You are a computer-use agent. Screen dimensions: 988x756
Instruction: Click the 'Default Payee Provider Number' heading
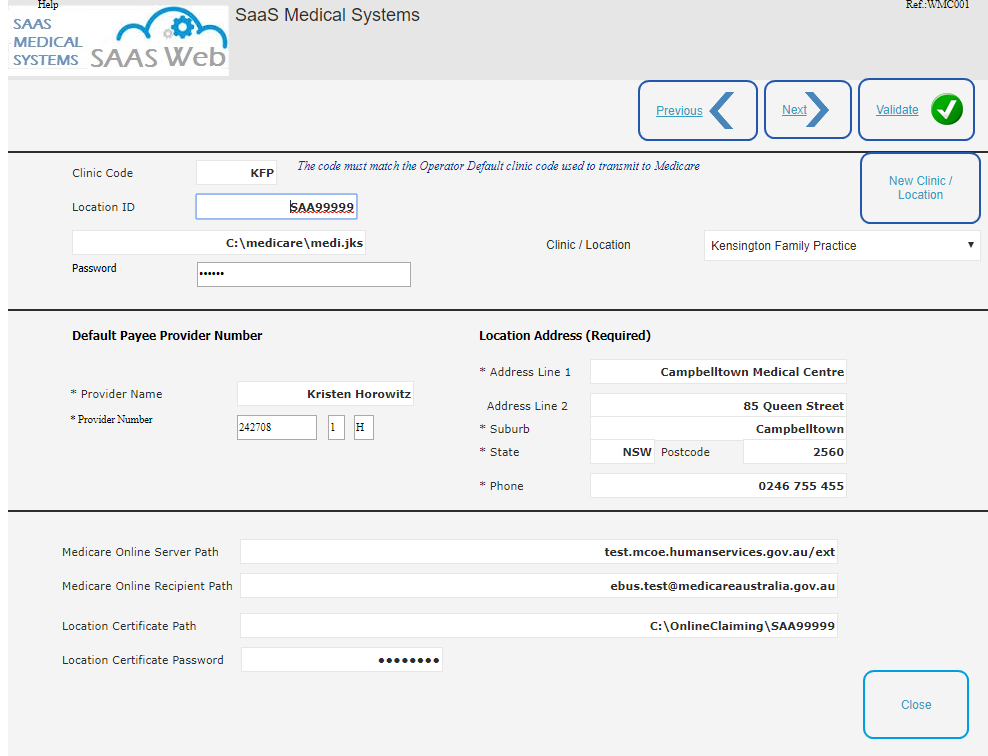pyautogui.click(x=167, y=336)
